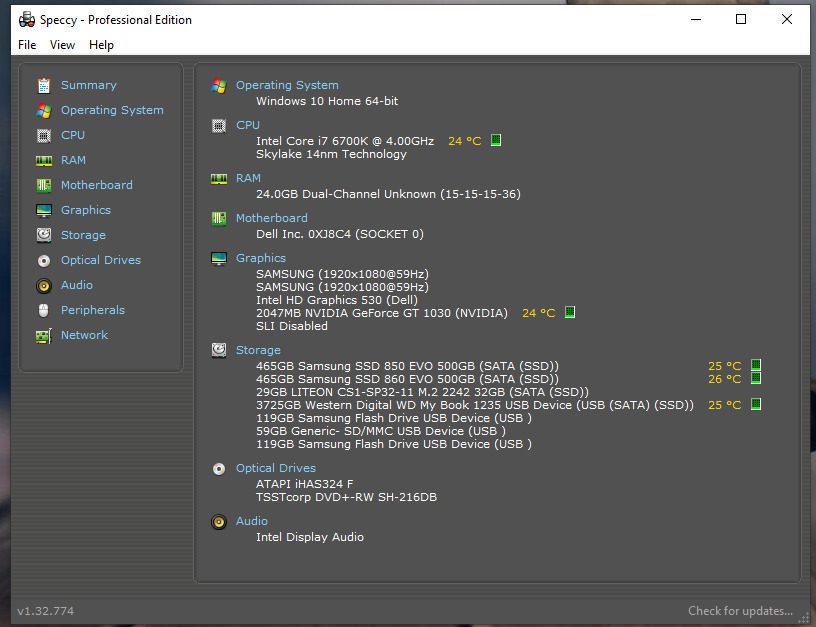Open the Storage section via its sidebar icon

[x=43, y=235]
